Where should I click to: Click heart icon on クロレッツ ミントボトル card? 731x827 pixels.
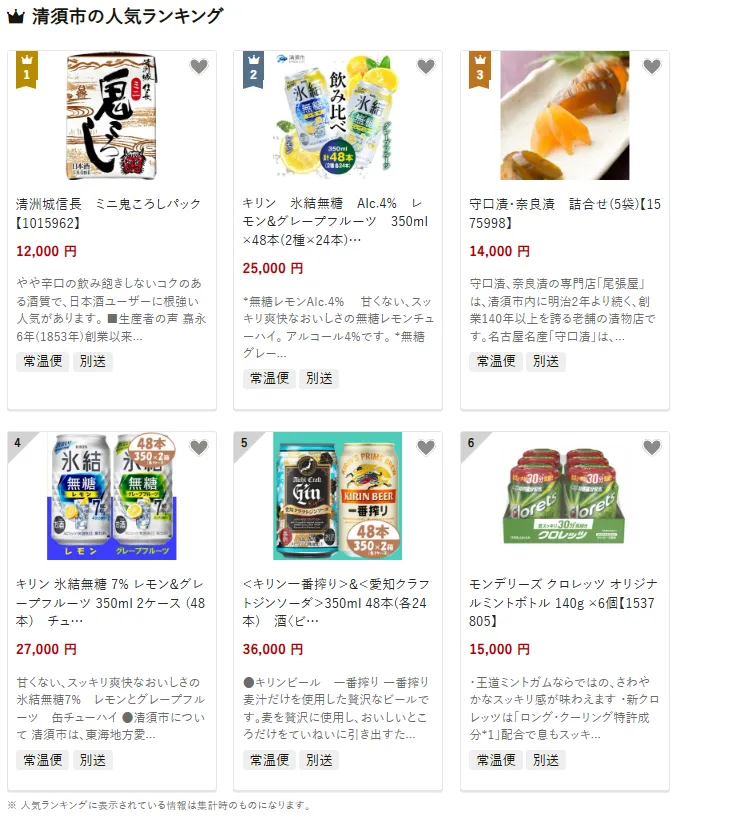click(x=652, y=447)
